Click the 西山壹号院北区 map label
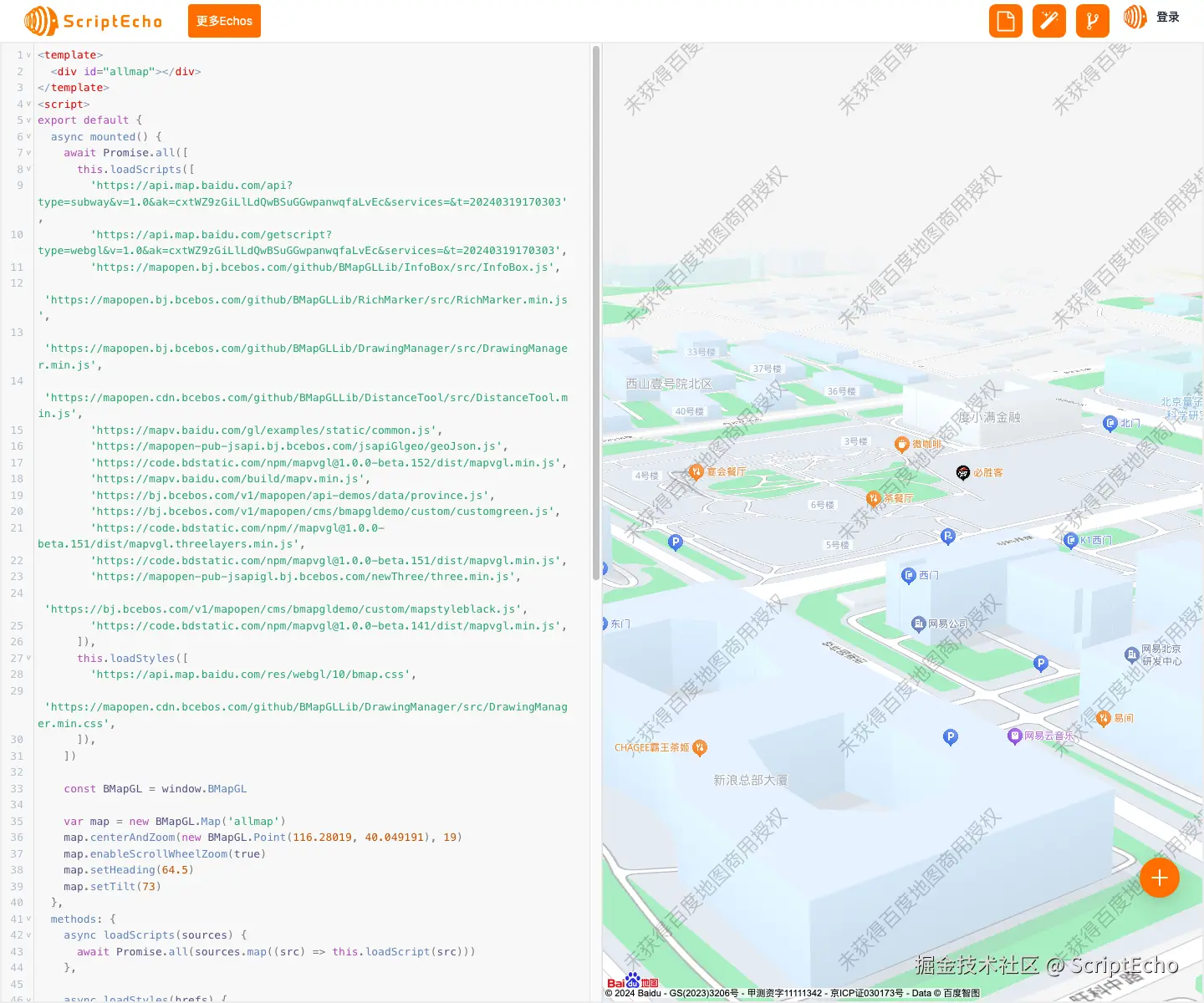Viewport: 1204px width, 1003px height. tap(669, 384)
